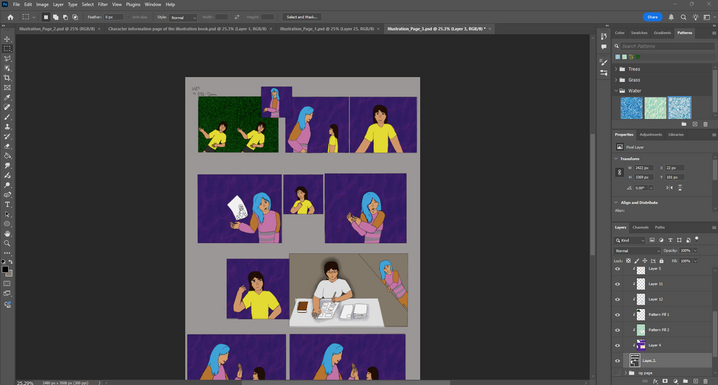Select the Frame tool
This screenshot has height=385, width=718.
pyautogui.click(x=7, y=87)
